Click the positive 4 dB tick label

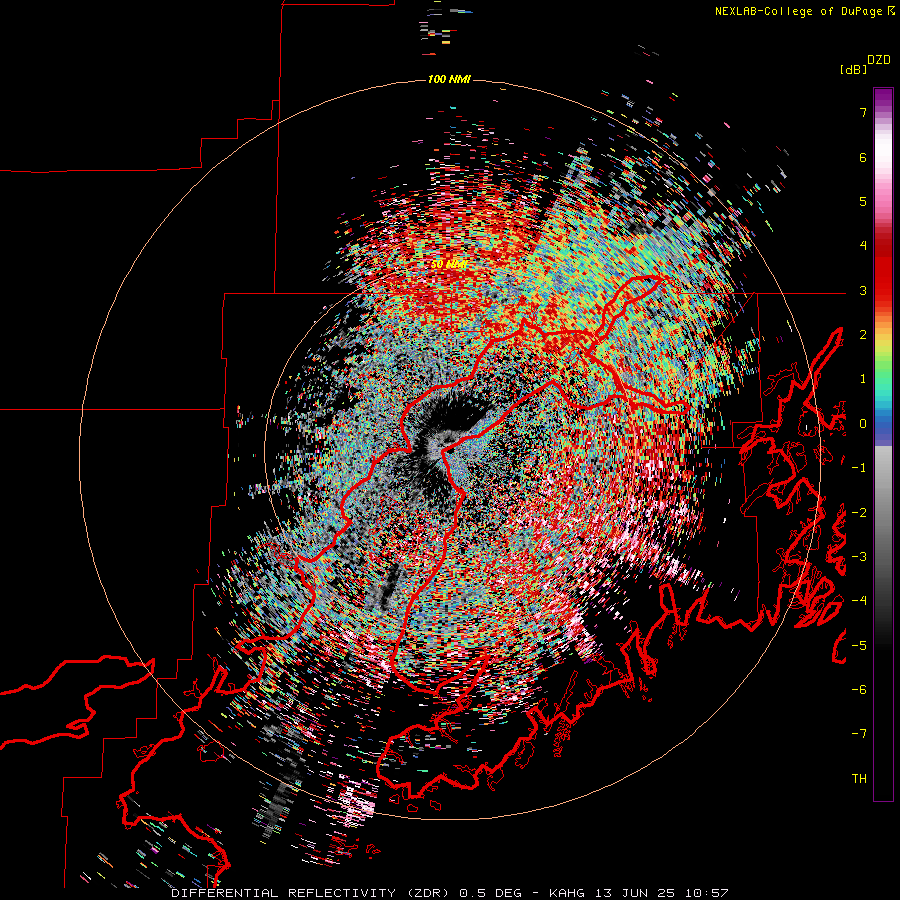pos(863,246)
